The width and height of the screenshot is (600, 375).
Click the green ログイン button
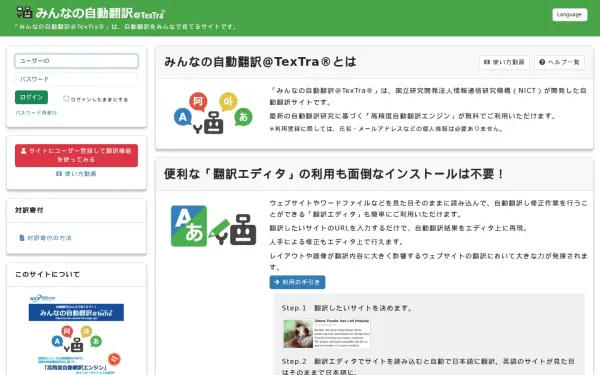coord(31,97)
